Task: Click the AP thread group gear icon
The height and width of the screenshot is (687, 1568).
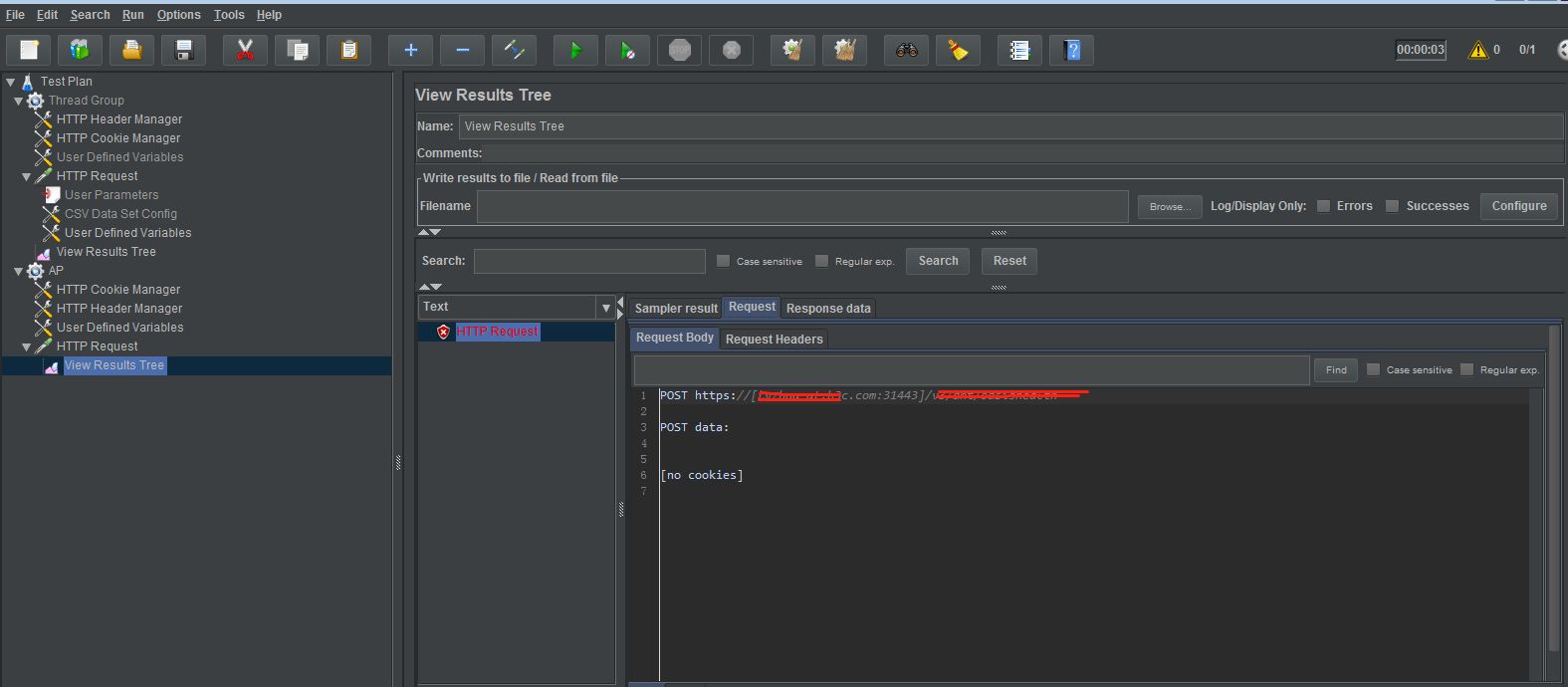Action: coord(36,271)
